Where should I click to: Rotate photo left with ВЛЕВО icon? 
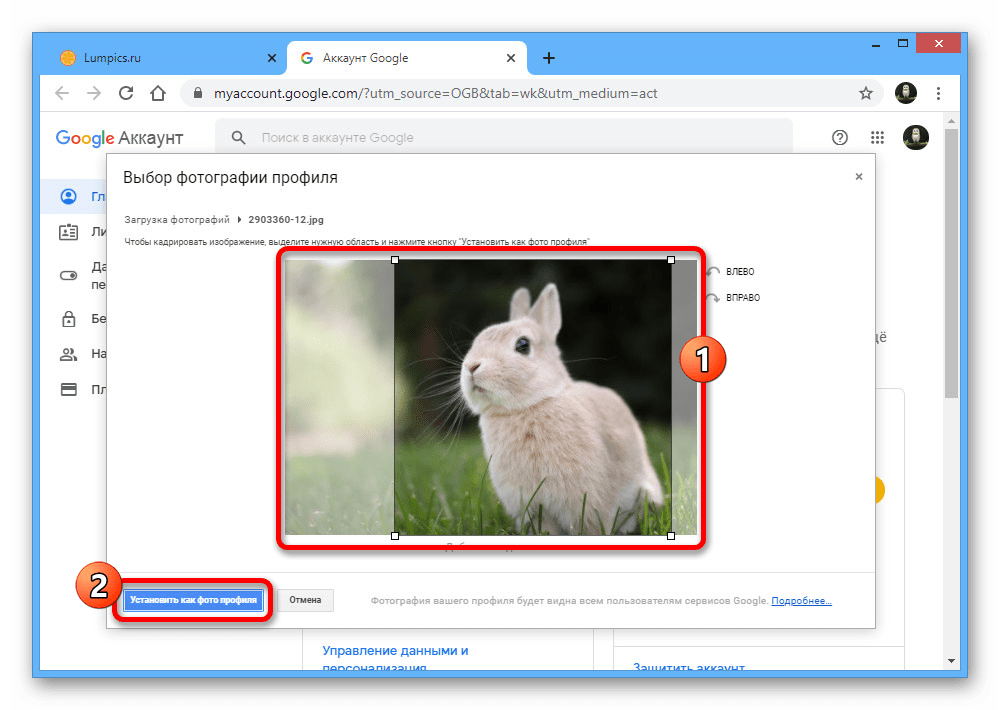[x=713, y=272]
